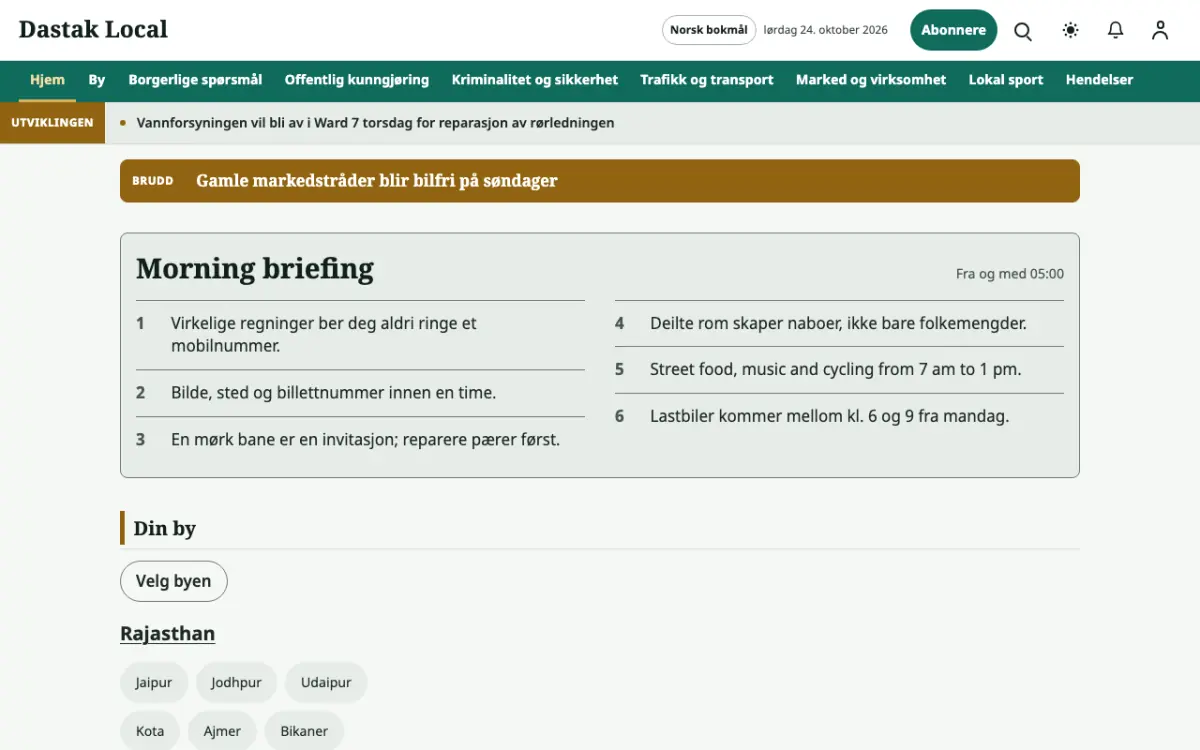Click the UTVIKLINGEN ticker label
Image resolution: width=1200 pixels, height=750 pixels.
(52, 123)
